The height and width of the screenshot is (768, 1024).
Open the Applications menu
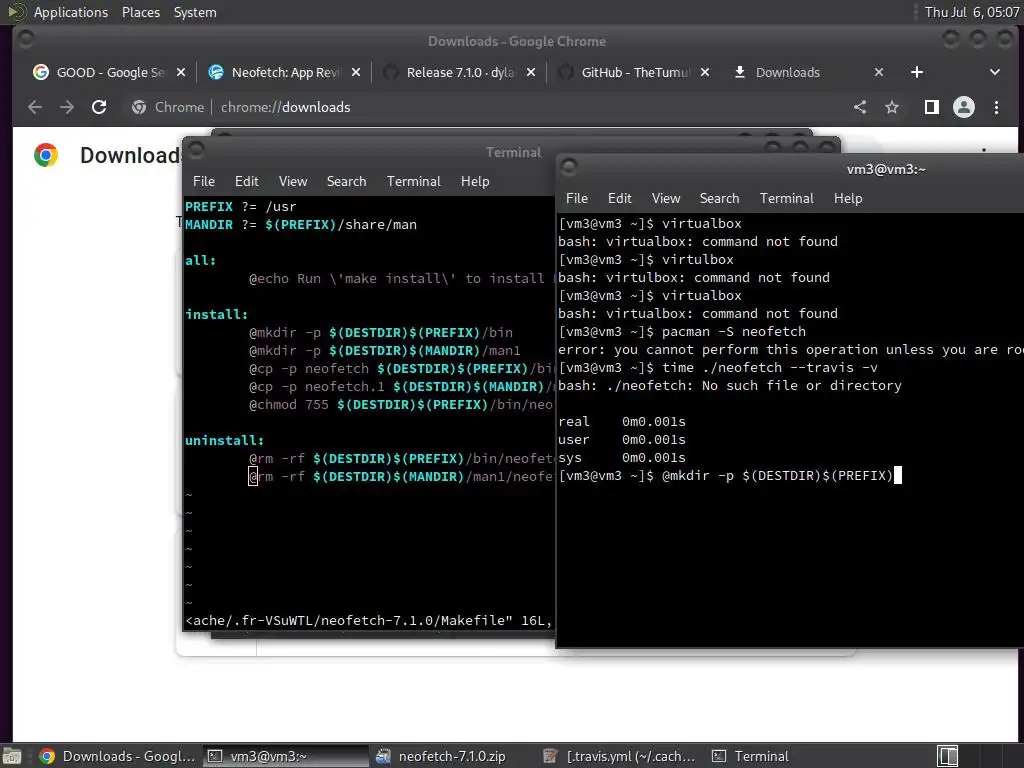71,12
